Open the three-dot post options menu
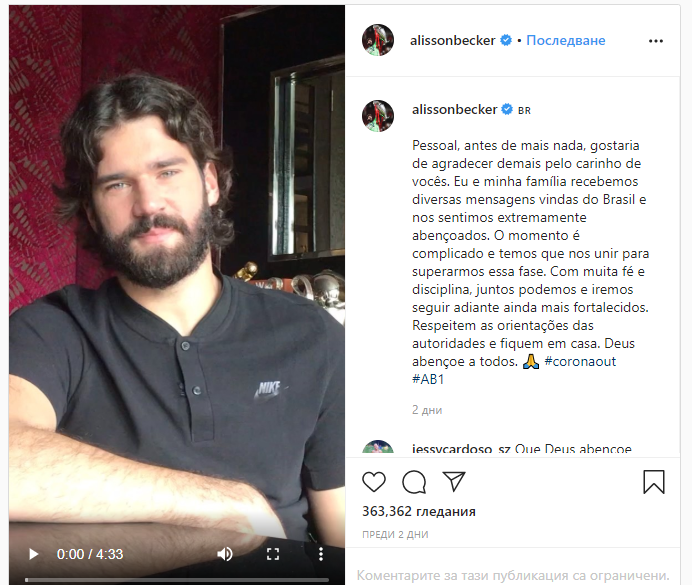 click(656, 41)
